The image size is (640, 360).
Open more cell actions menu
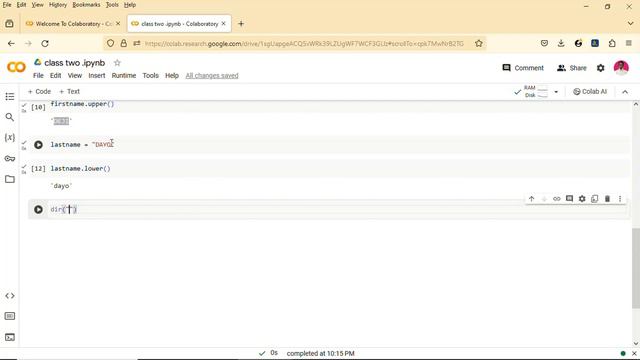click(x=620, y=199)
